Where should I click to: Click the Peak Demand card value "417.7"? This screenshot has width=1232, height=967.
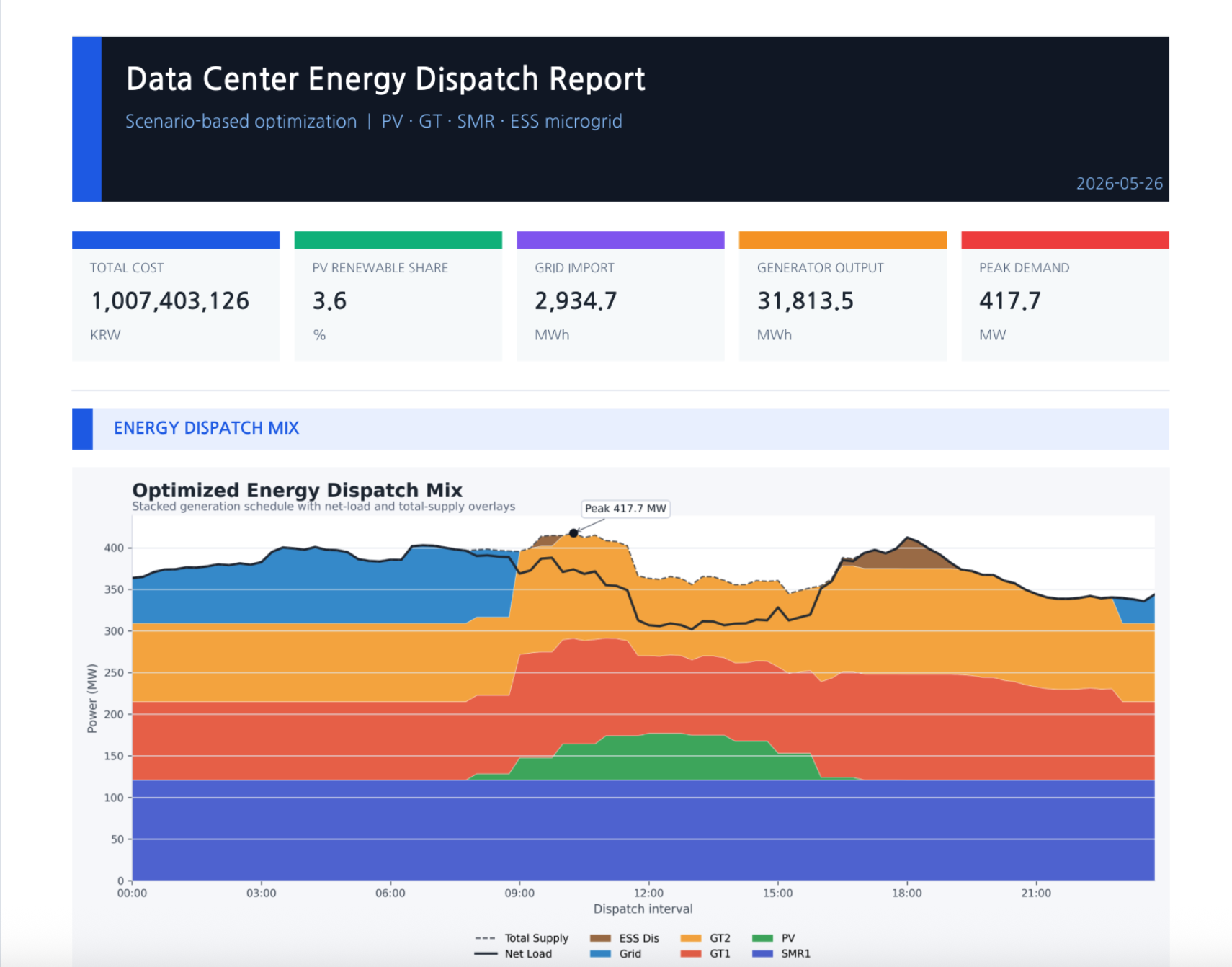pos(1010,301)
